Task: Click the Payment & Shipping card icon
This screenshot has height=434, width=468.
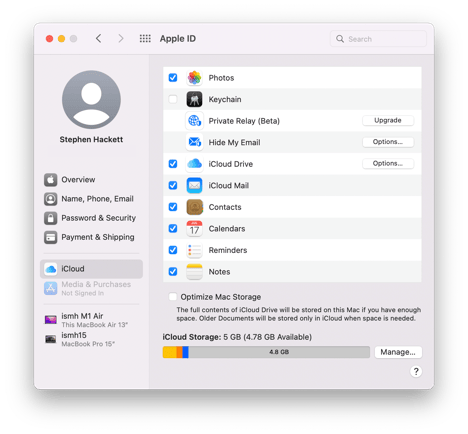Action: [x=51, y=237]
